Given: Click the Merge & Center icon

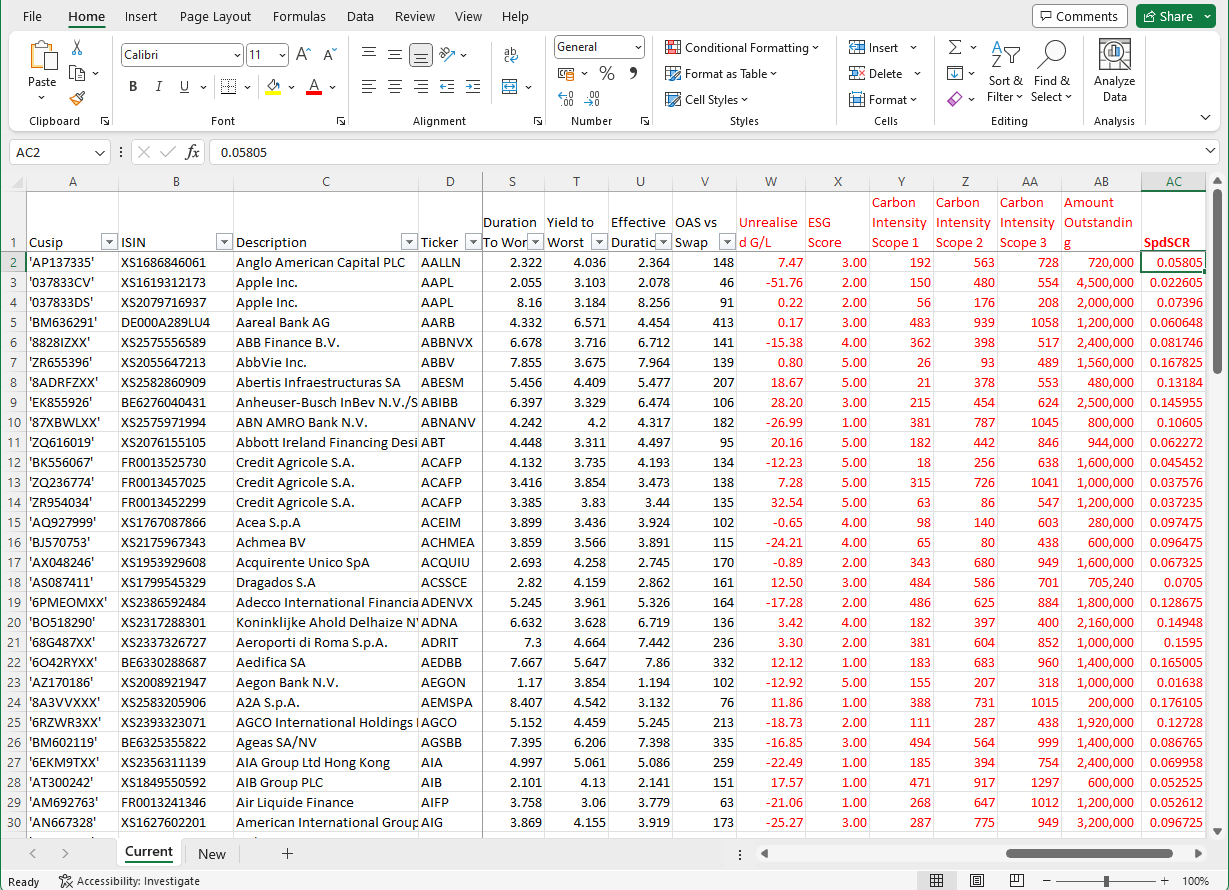Looking at the screenshot, I should pyautogui.click(x=510, y=87).
